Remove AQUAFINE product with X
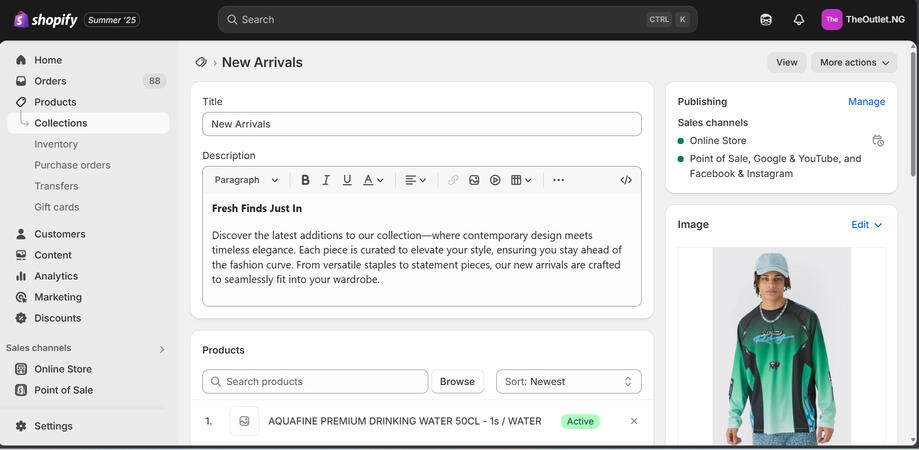 coord(634,421)
